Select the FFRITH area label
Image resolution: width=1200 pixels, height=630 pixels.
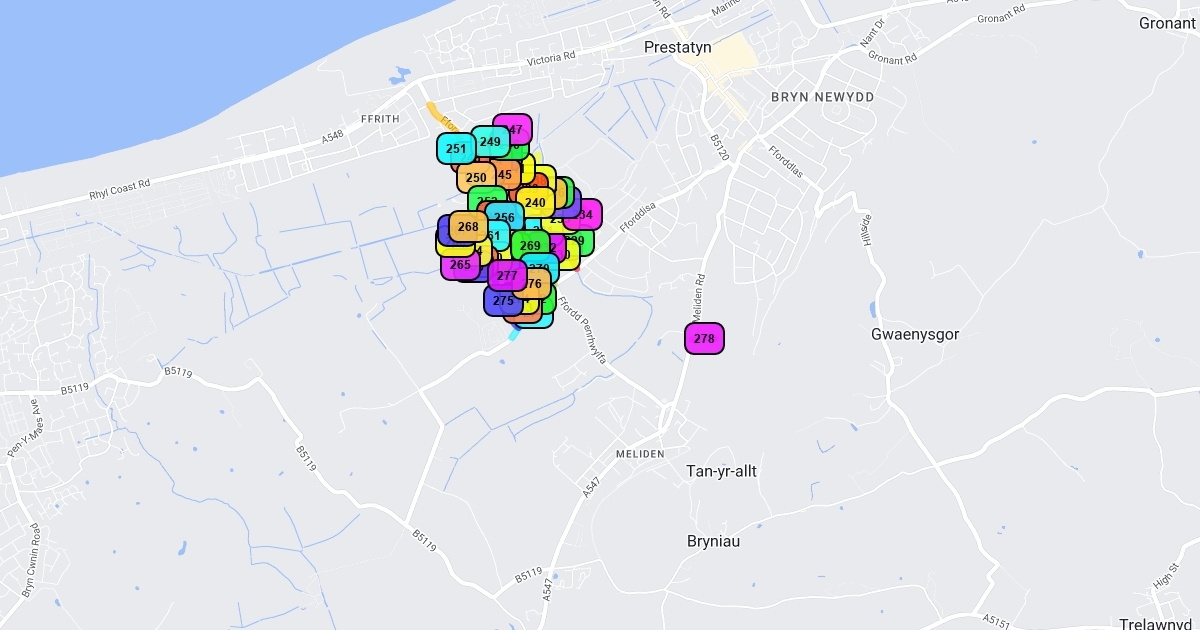[380, 119]
